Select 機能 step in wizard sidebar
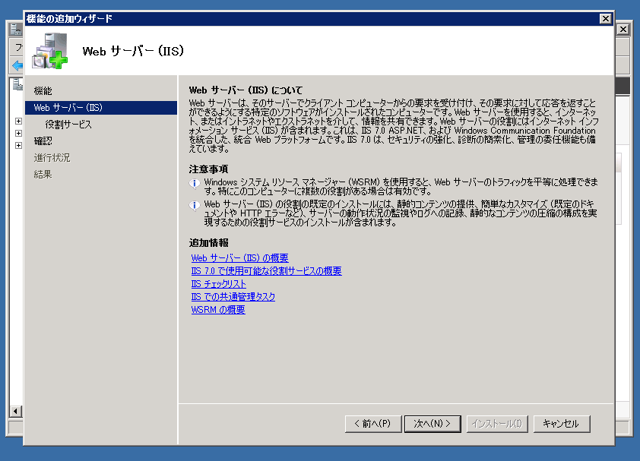Image resolution: width=640 pixels, height=461 pixels. (x=43, y=91)
